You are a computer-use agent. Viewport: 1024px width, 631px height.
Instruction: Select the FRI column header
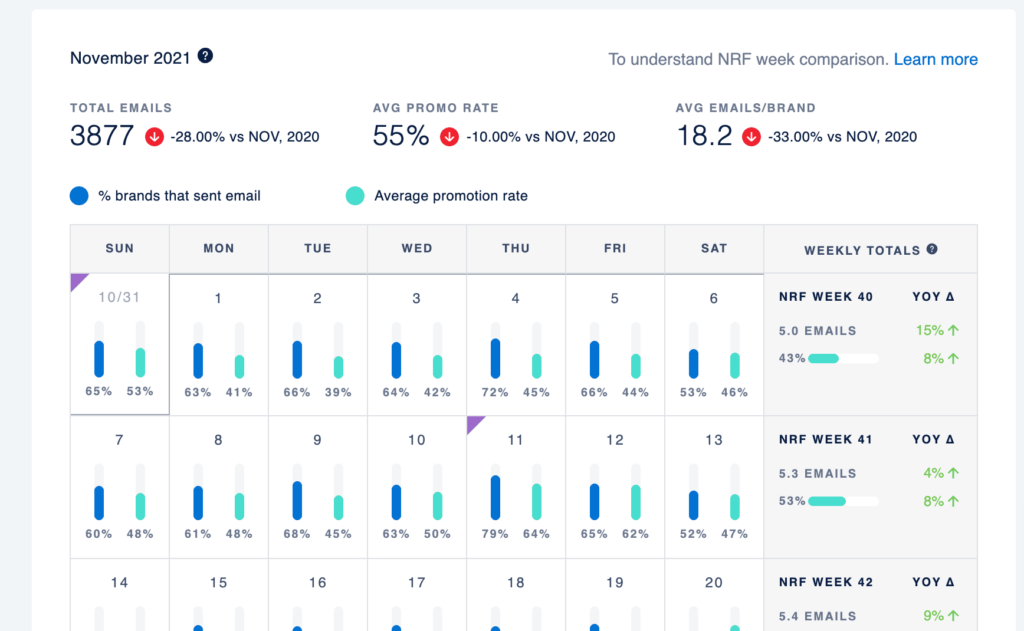click(x=615, y=249)
